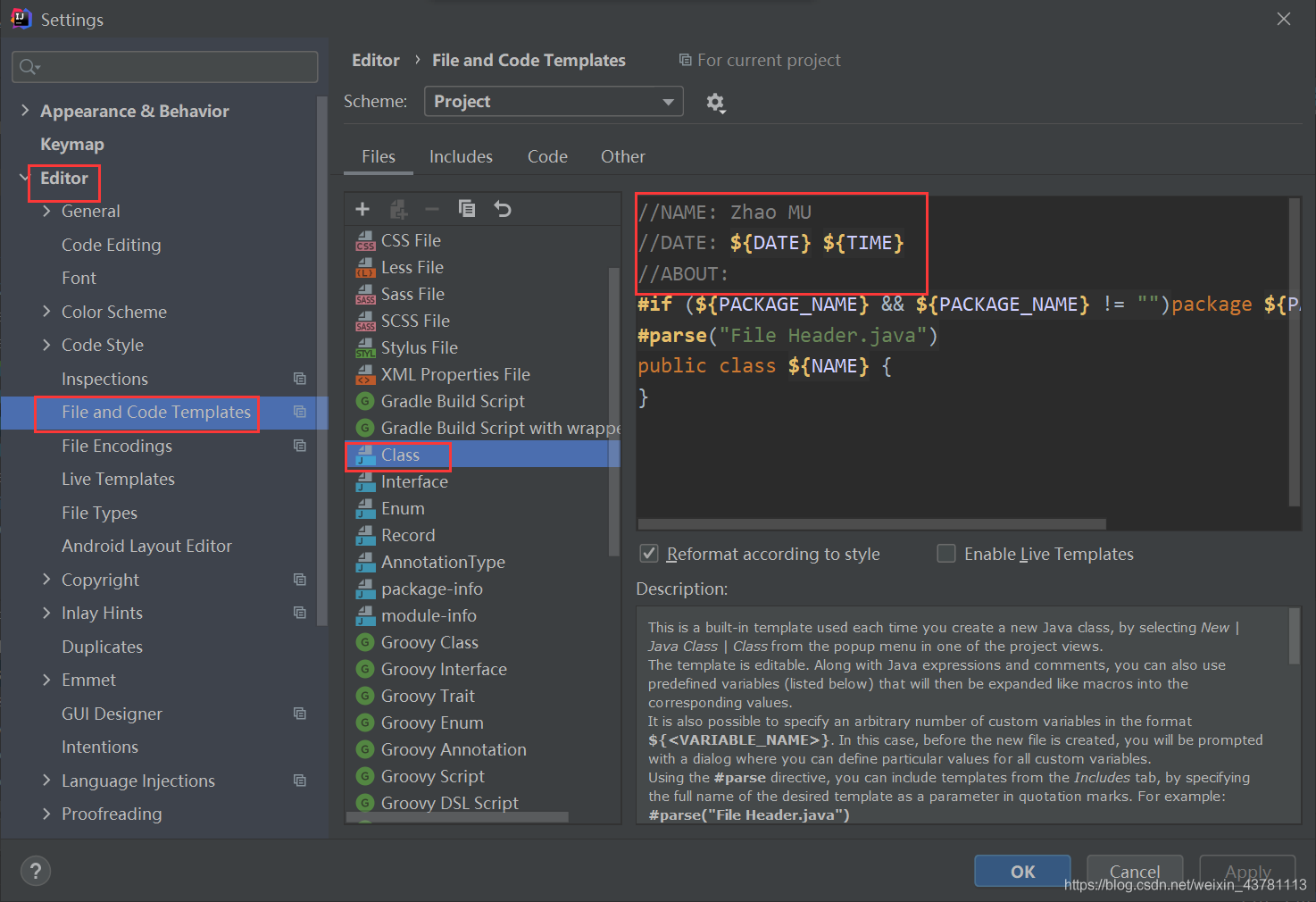Open the Scheme Project dropdown
1316x902 pixels.
tap(554, 101)
